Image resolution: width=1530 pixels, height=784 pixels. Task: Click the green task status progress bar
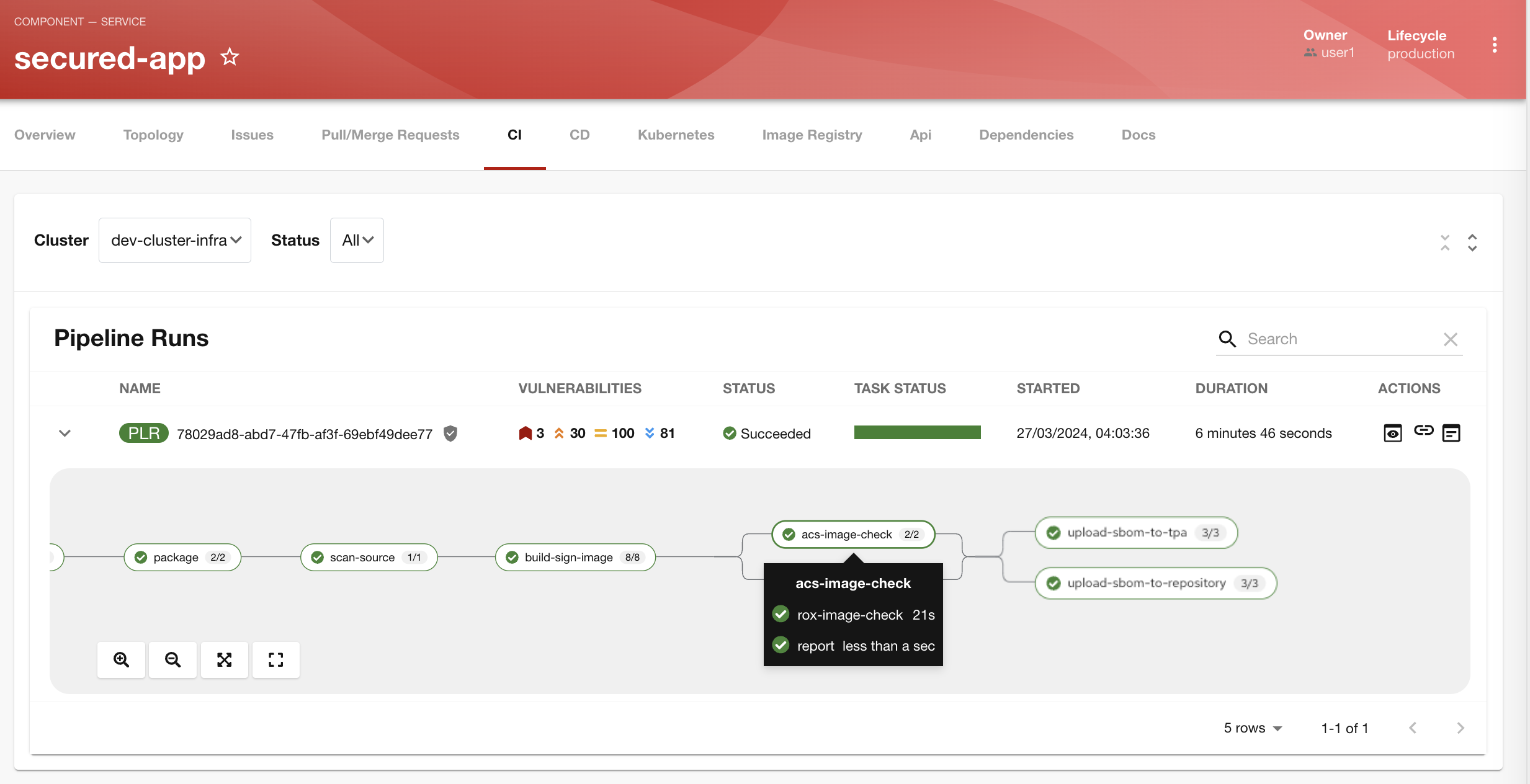click(x=917, y=433)
